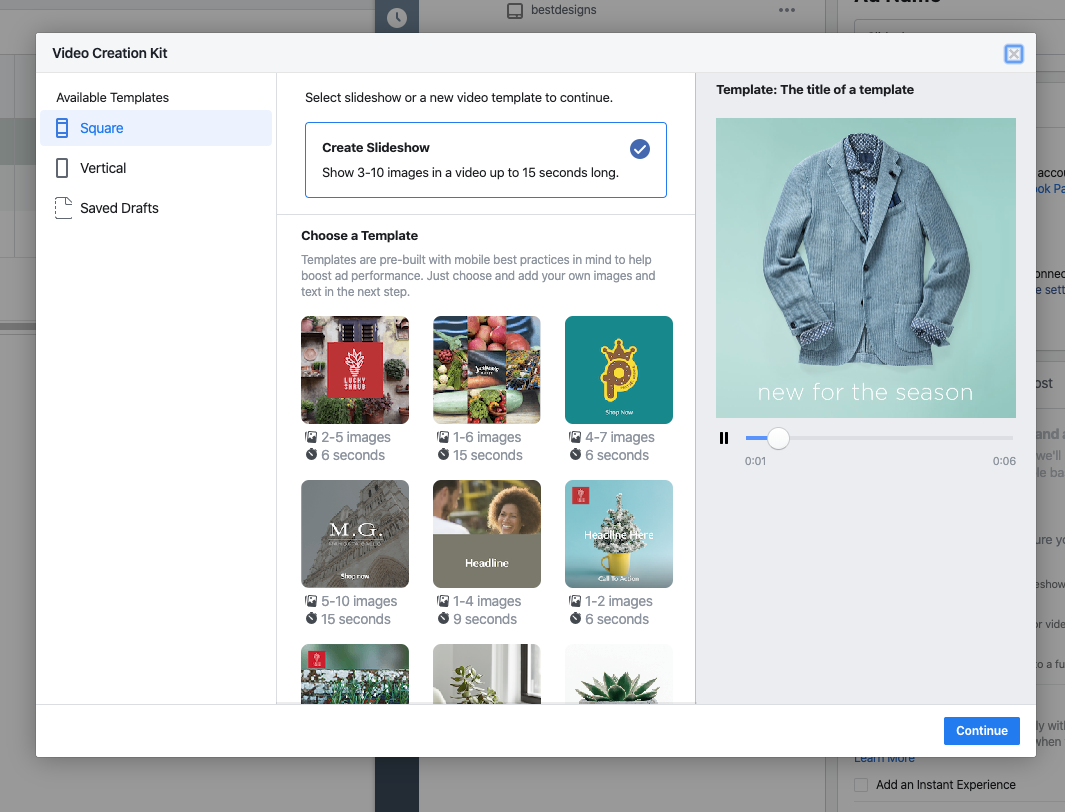
Task: Click the Continue button
Action: (981, 731)
